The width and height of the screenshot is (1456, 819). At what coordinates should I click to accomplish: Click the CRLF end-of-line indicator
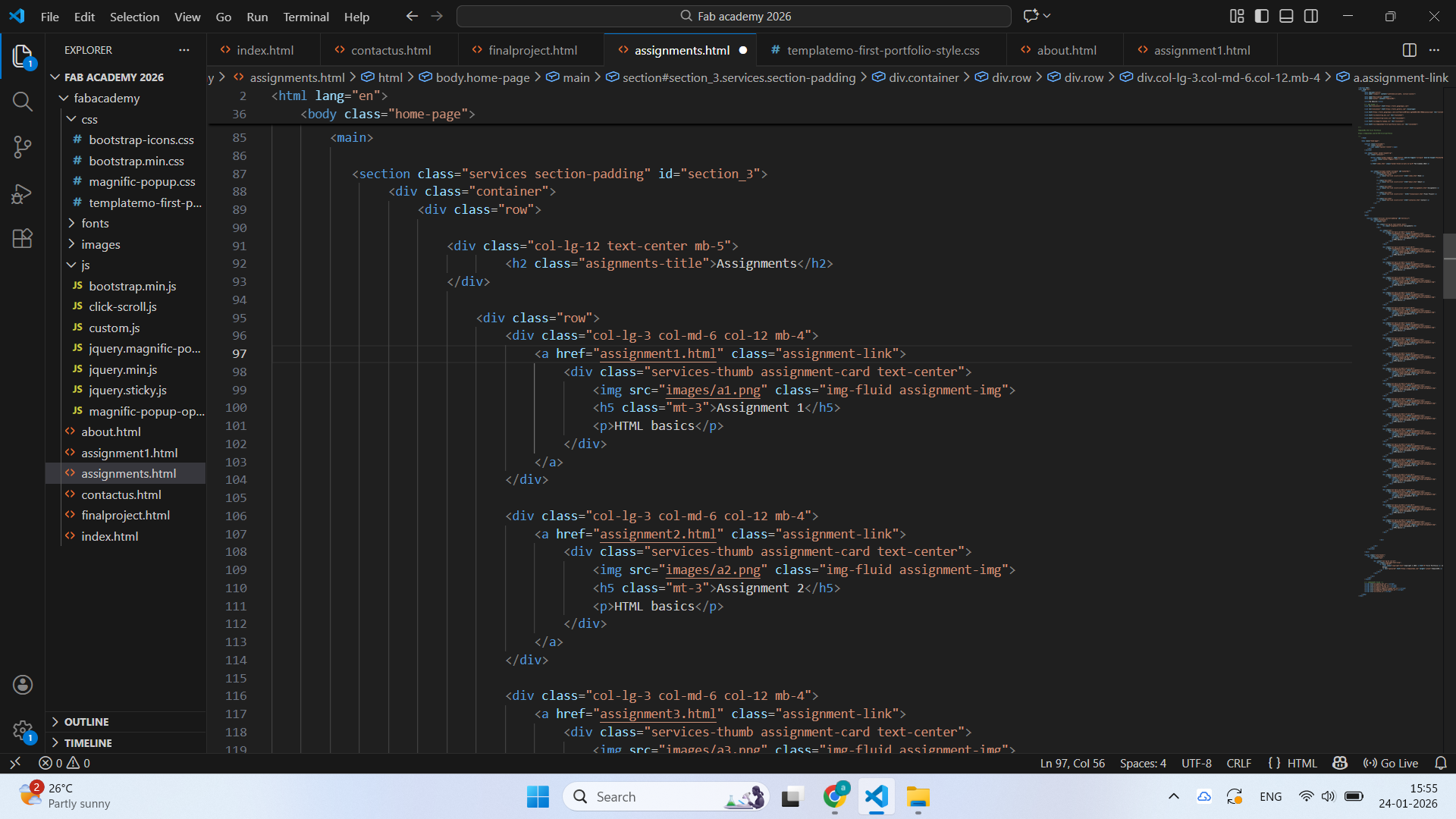coord(1238,763)
